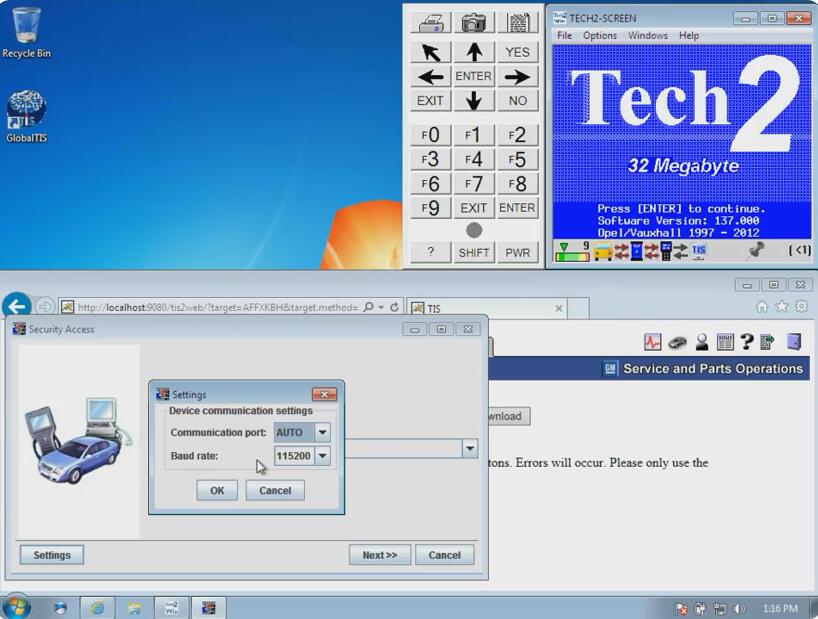
Task: Expand the Baud rate dropdown
Action: coord(322,456)
